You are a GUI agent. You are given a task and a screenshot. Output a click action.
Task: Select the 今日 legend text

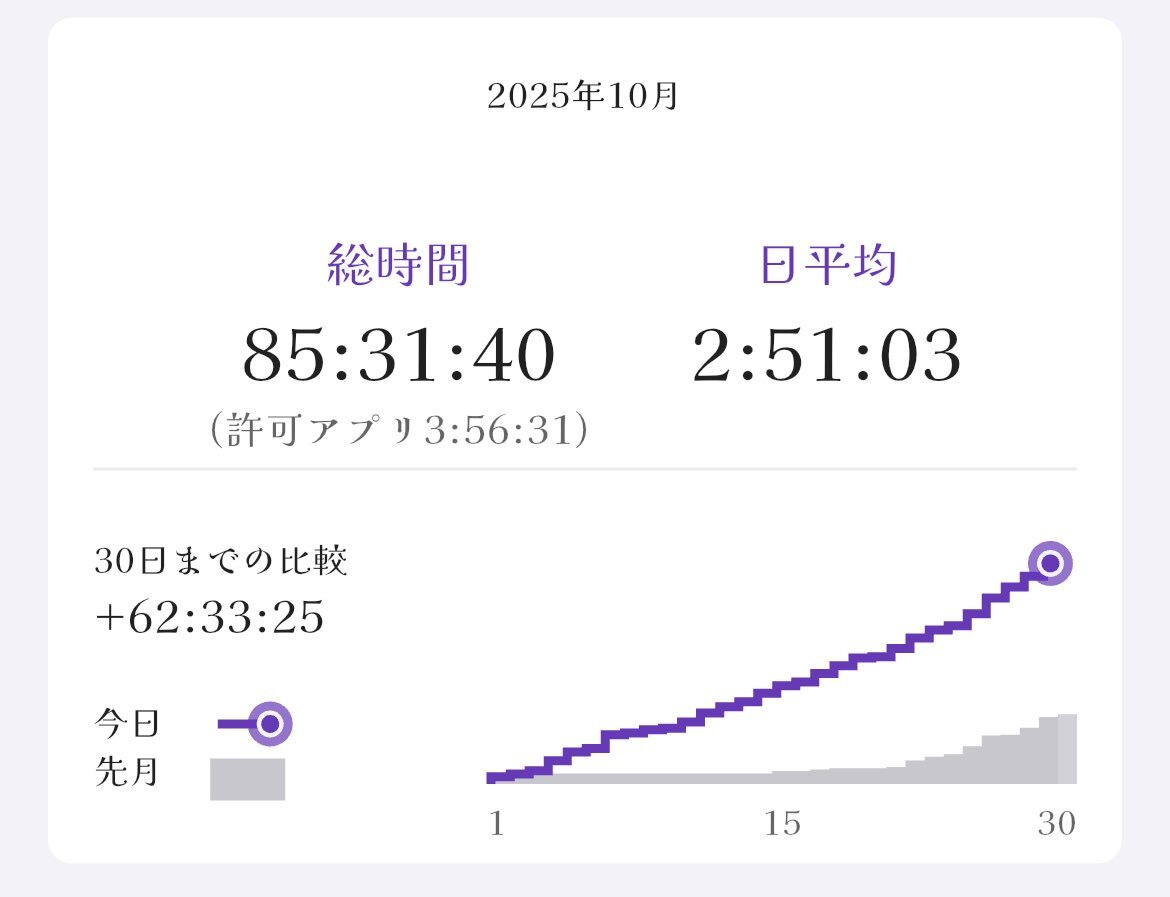pyautogui.click(x=127, y=722)
